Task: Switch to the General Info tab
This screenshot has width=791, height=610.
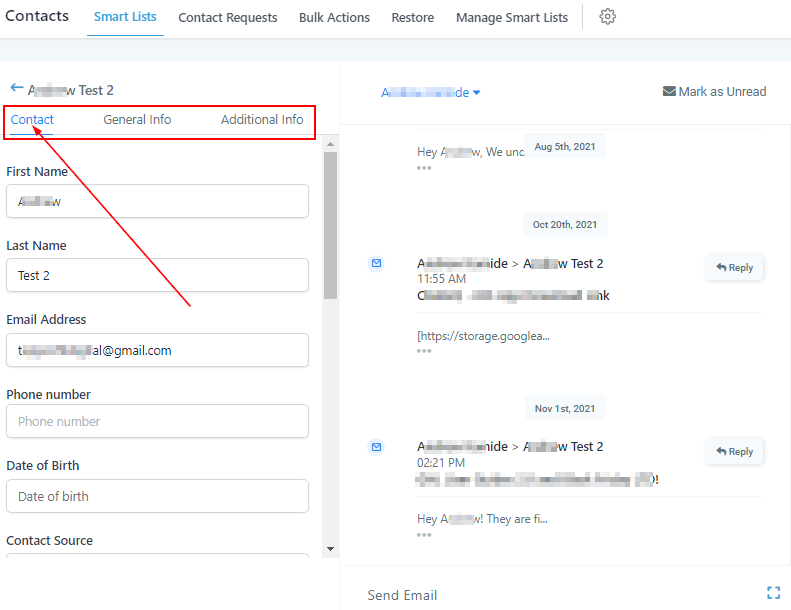Action: [137, 119]
